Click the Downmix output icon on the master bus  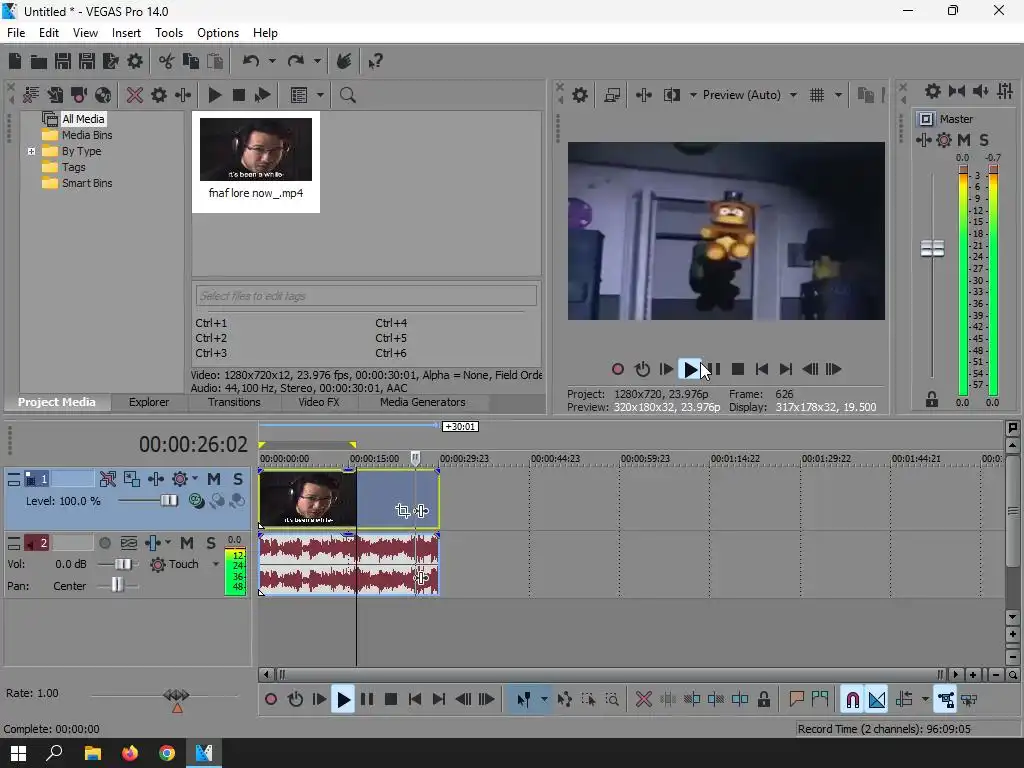coord(957,91)
